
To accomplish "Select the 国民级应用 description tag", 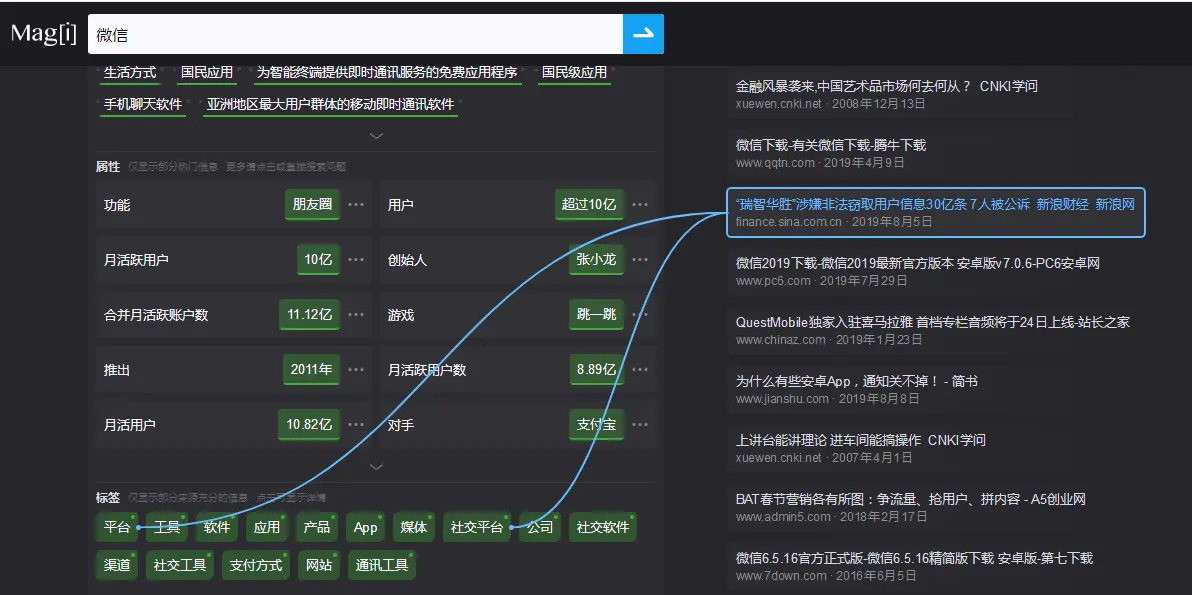I will [575, 73].
